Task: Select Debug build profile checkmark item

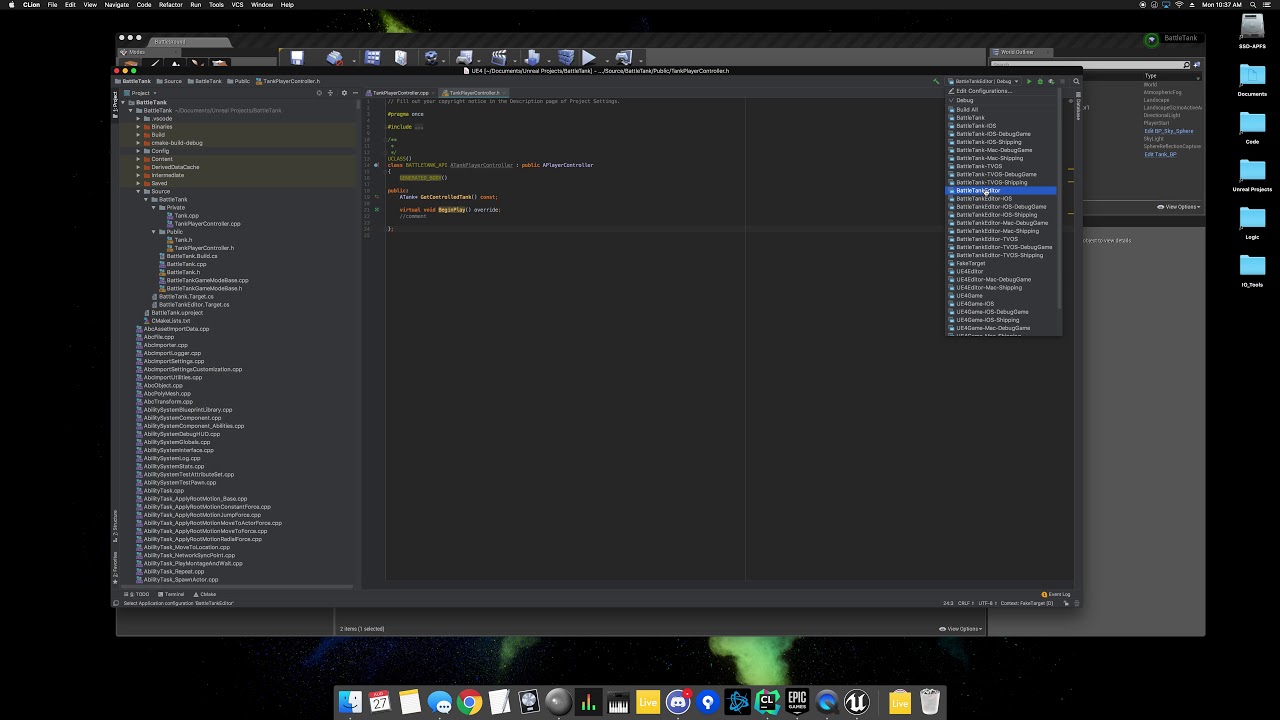Action: [964, 101]
